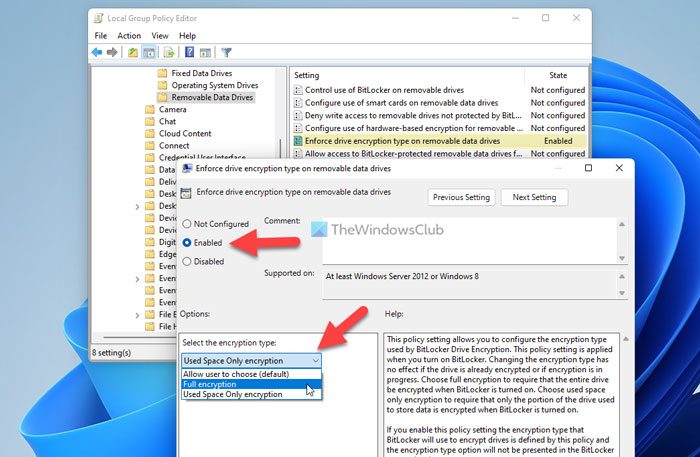This screenshot has height=457, width=700.
Task: Choose Used Space Only encryption list option
Action: click(251, 395)
